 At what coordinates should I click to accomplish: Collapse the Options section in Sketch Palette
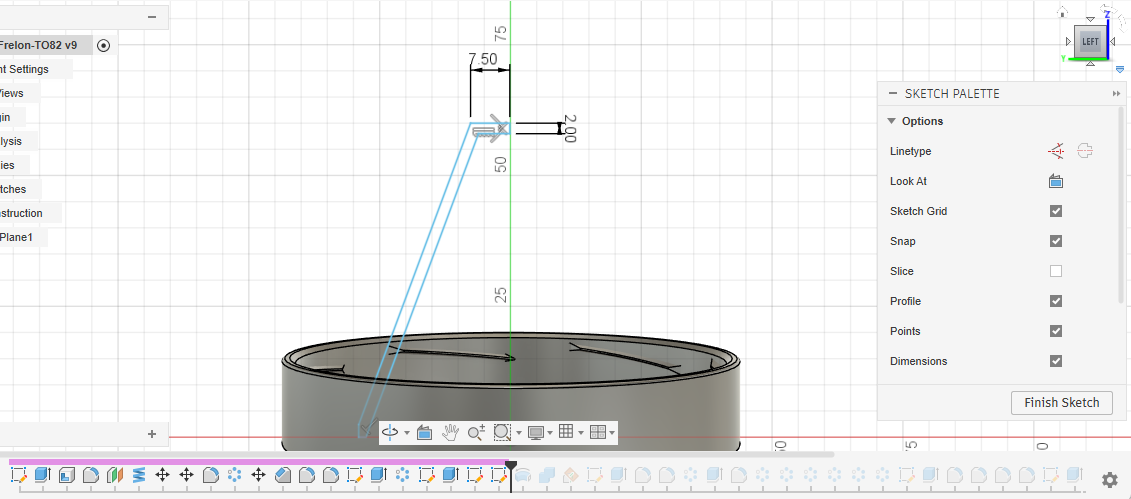(891, 121)
